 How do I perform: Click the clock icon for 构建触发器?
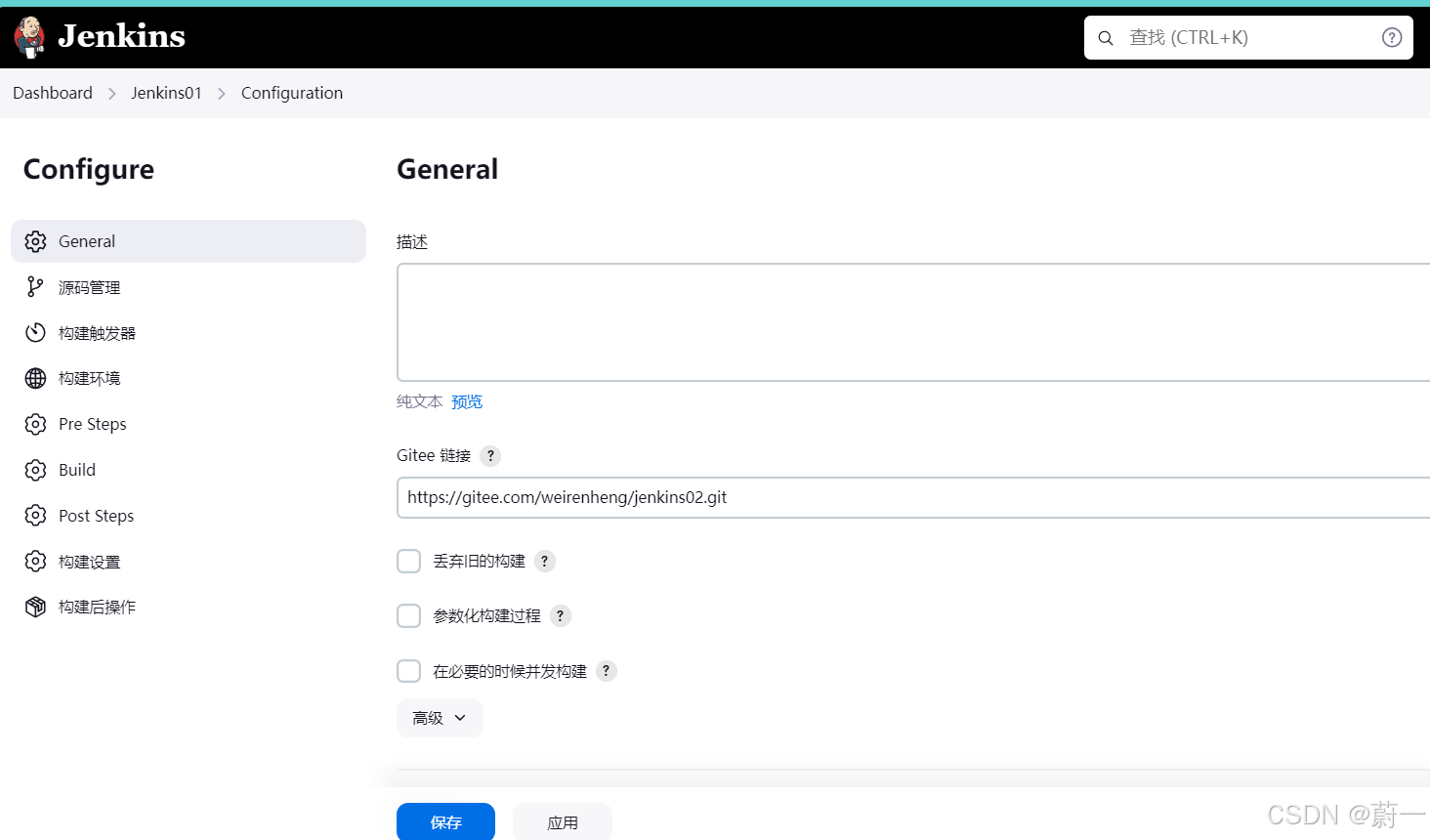pyautogui.click(x=36, y=333)
